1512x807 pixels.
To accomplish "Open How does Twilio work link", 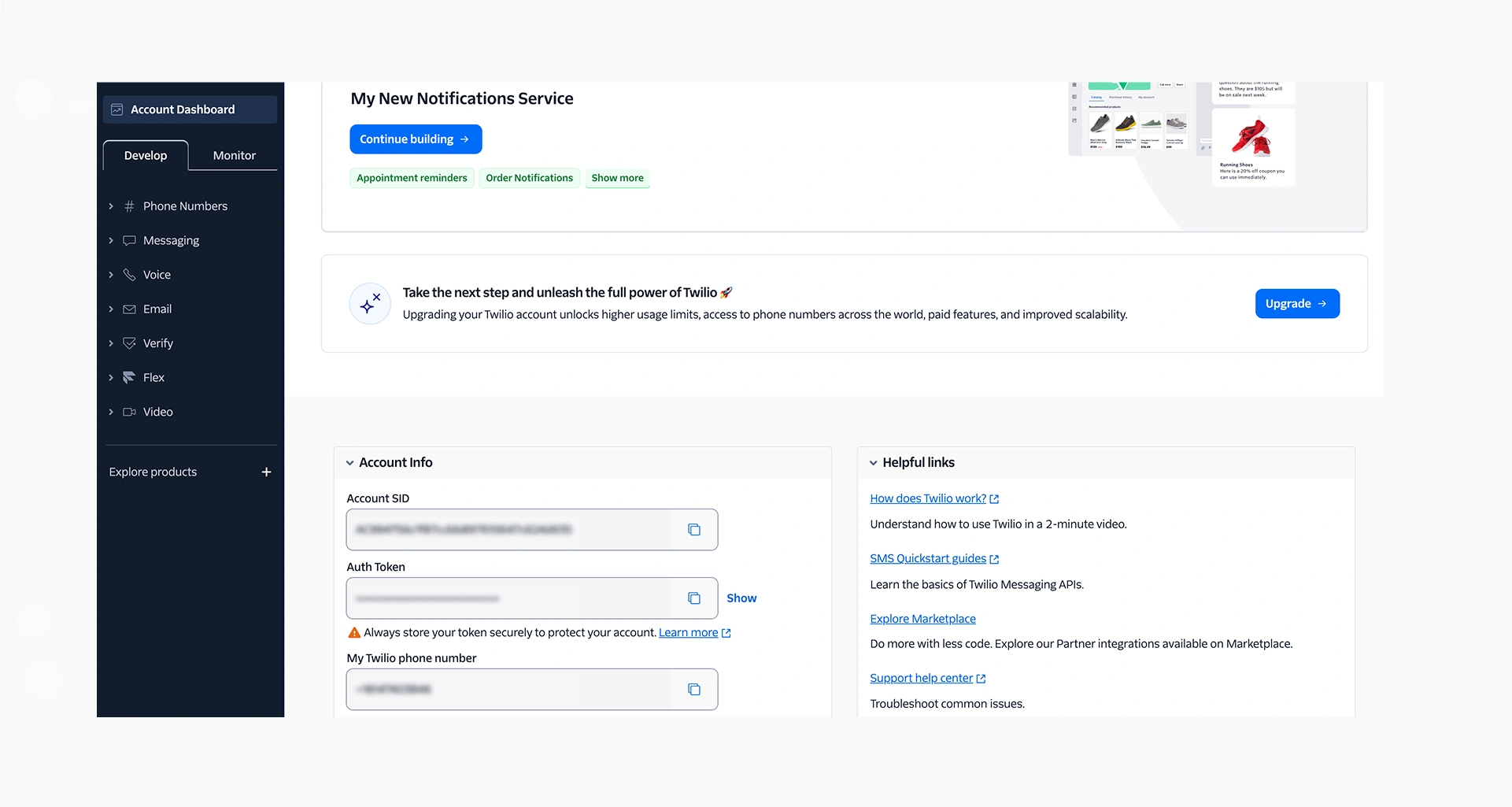I will click(x=928, y=498).
